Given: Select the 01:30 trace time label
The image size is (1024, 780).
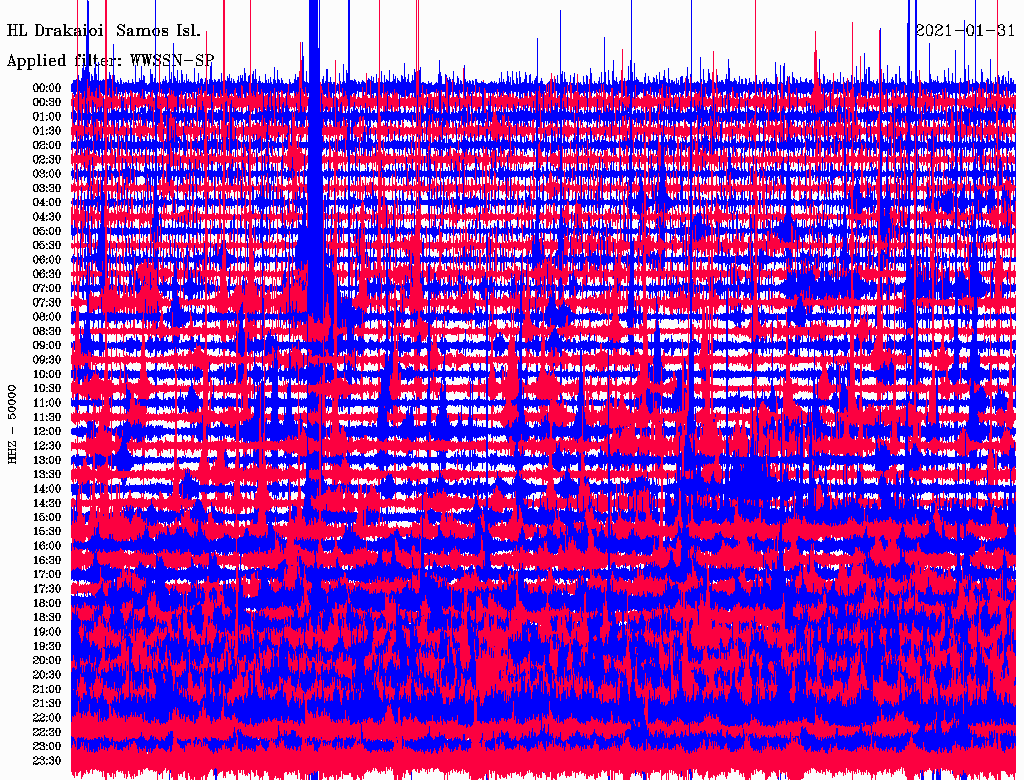Looking at the screenshot, I should [48, 131].
